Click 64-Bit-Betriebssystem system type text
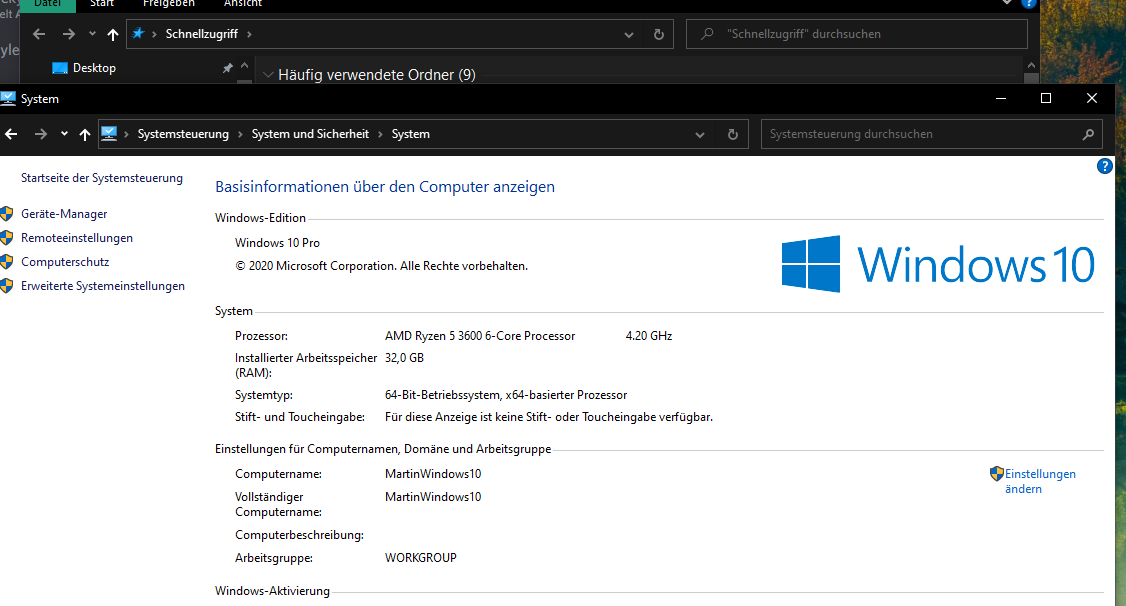Image resolution: width=1126 pixels, height=606 pixels. [x=506, y=395]
